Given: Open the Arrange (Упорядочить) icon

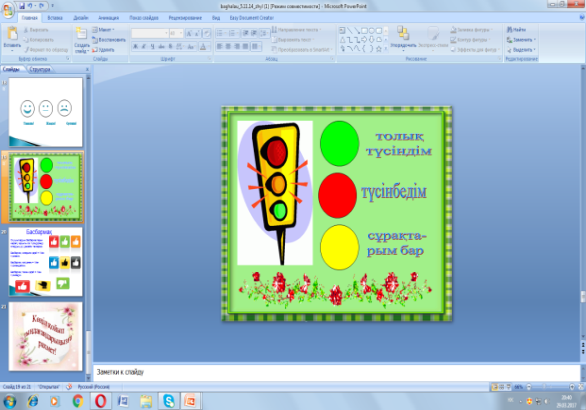Looking at the screenshot, I should [x=403, y=33].
